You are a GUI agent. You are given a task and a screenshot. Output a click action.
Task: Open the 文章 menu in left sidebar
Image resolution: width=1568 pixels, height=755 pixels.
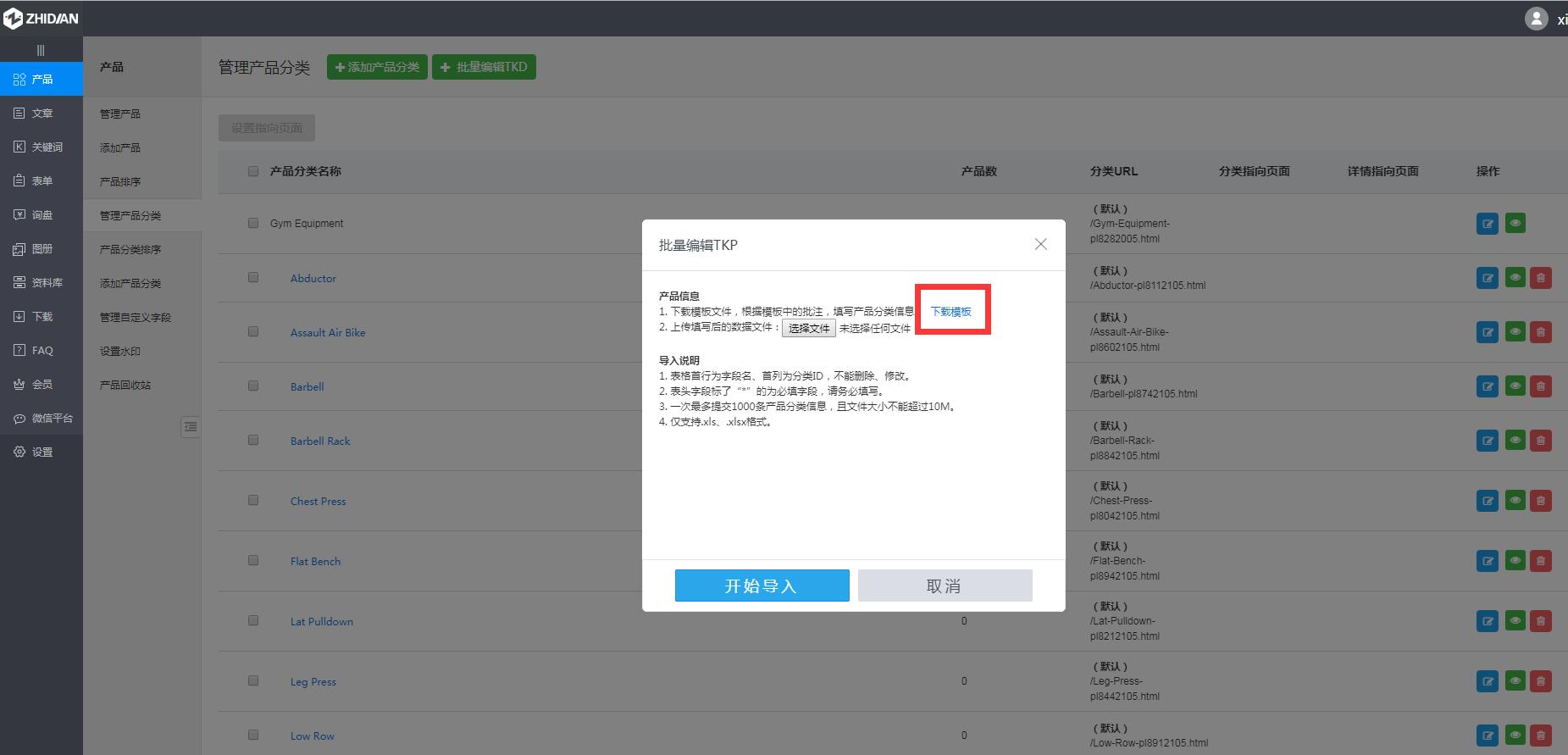[42, 113]
